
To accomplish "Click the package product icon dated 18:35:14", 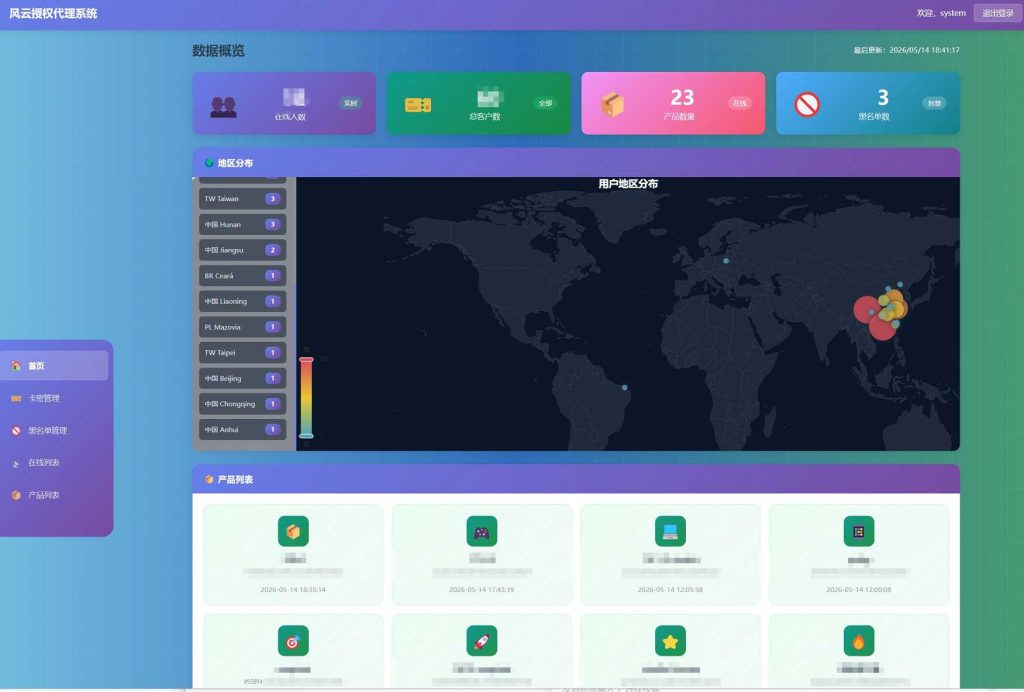I will coord(293,531).
